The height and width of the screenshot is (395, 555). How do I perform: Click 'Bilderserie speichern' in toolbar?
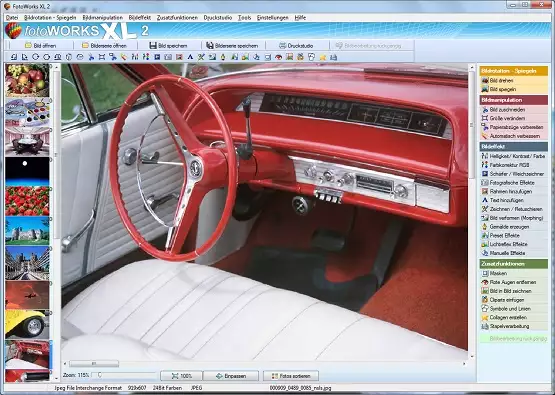pos(233,46)
